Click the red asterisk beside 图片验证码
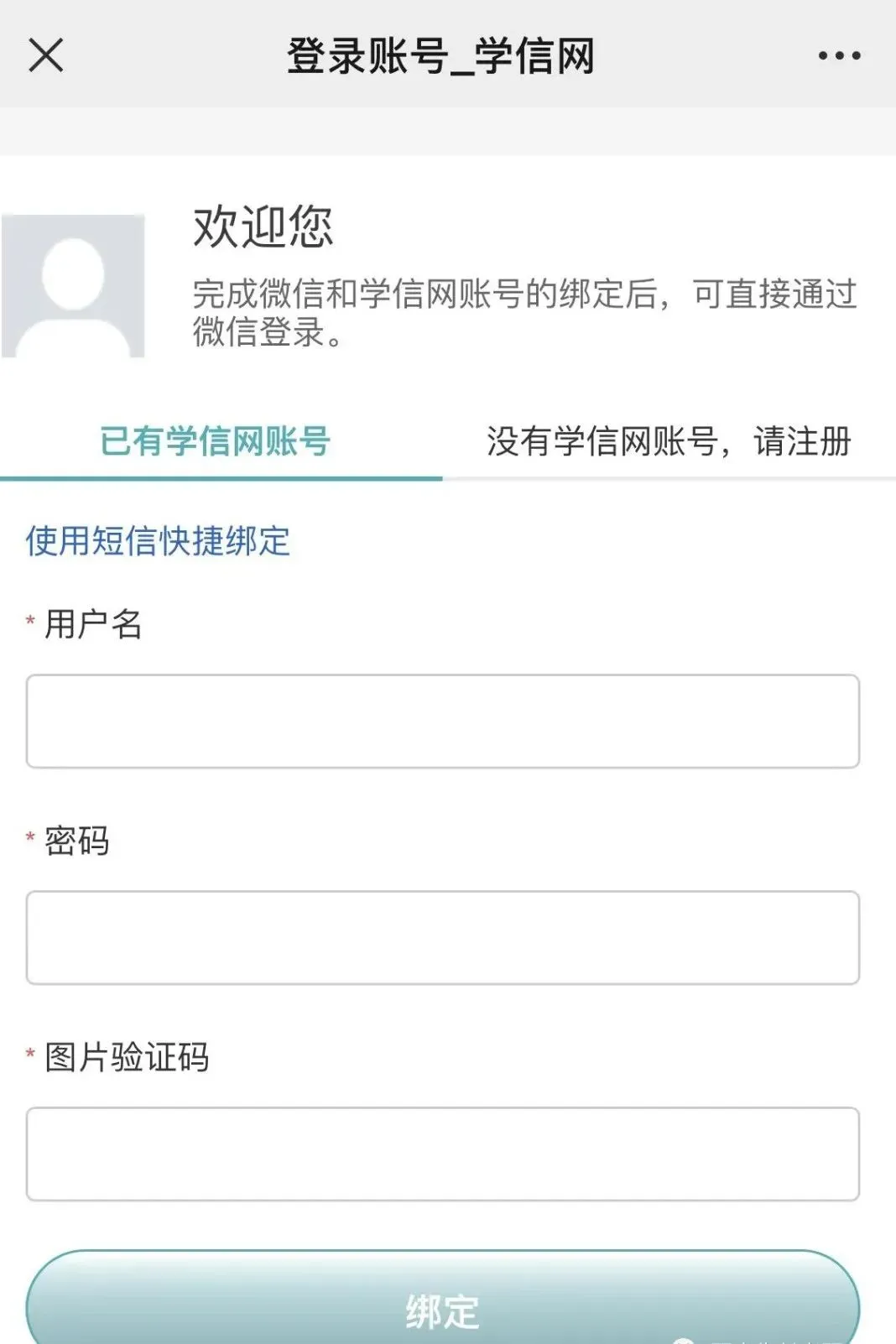 click(30, 1055)
